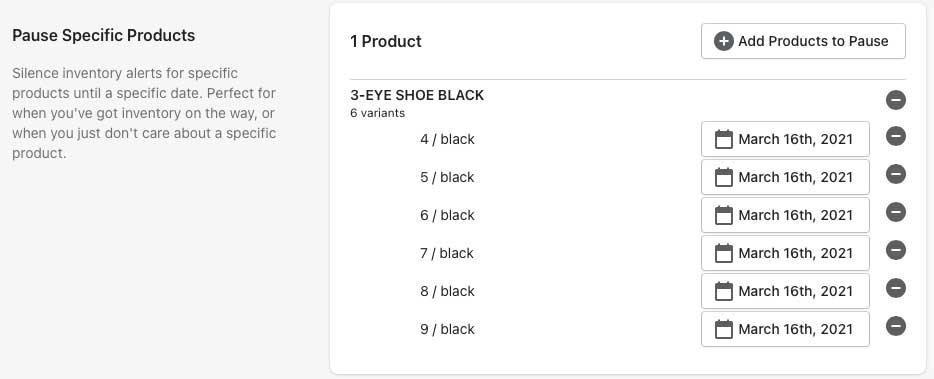Click the Pause Specific Products heading
934x379 pixels.
point(104,35)
